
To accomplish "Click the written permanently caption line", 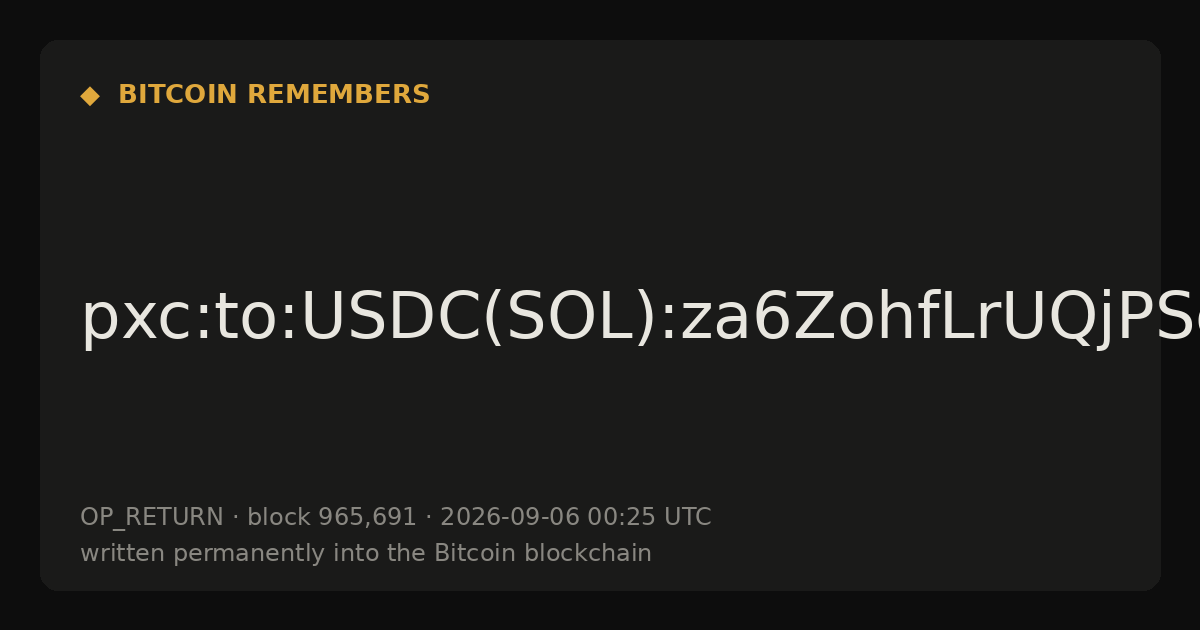I will 366,553.
